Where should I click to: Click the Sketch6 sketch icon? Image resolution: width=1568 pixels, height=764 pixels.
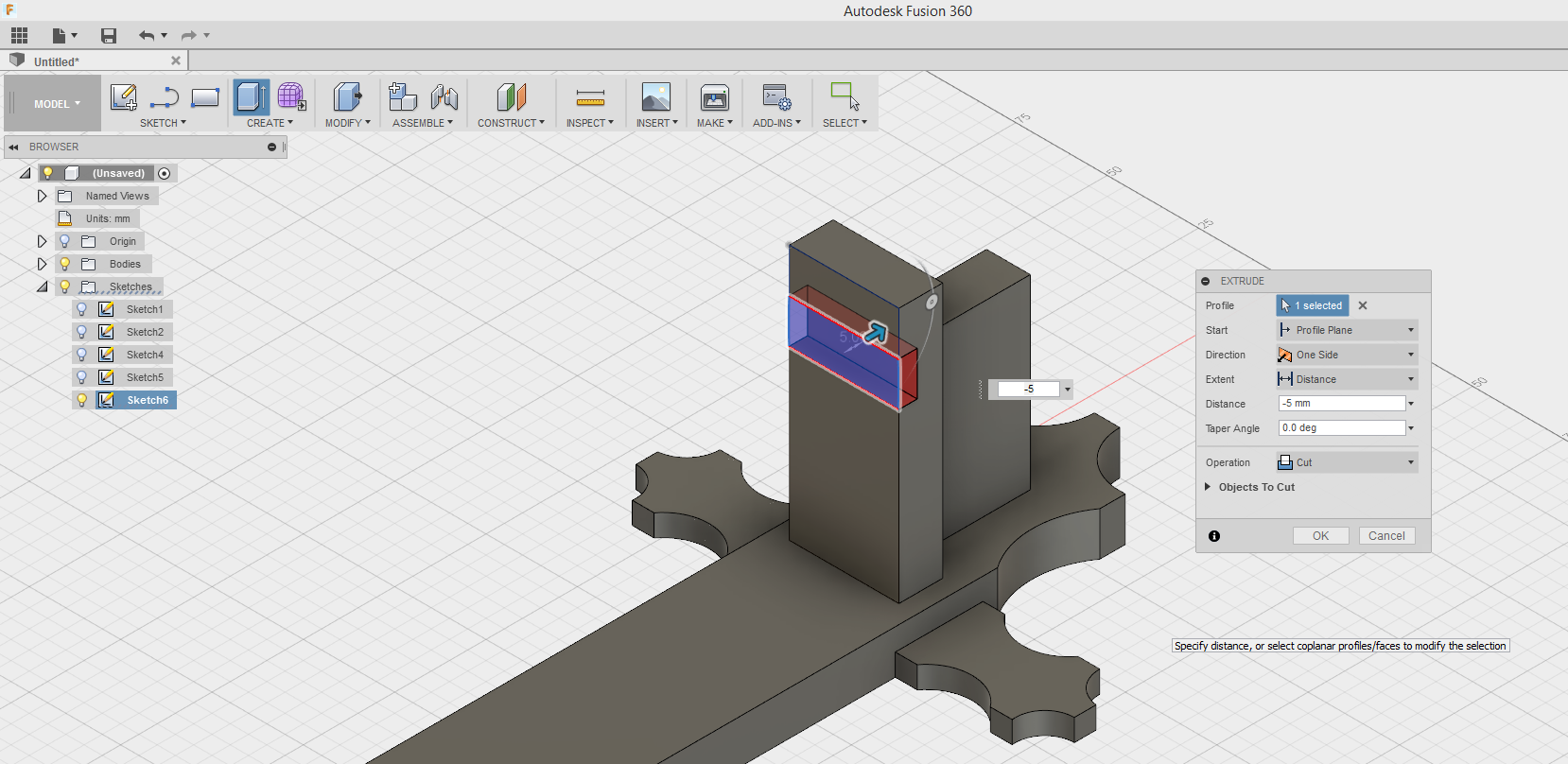coord(107,400)
